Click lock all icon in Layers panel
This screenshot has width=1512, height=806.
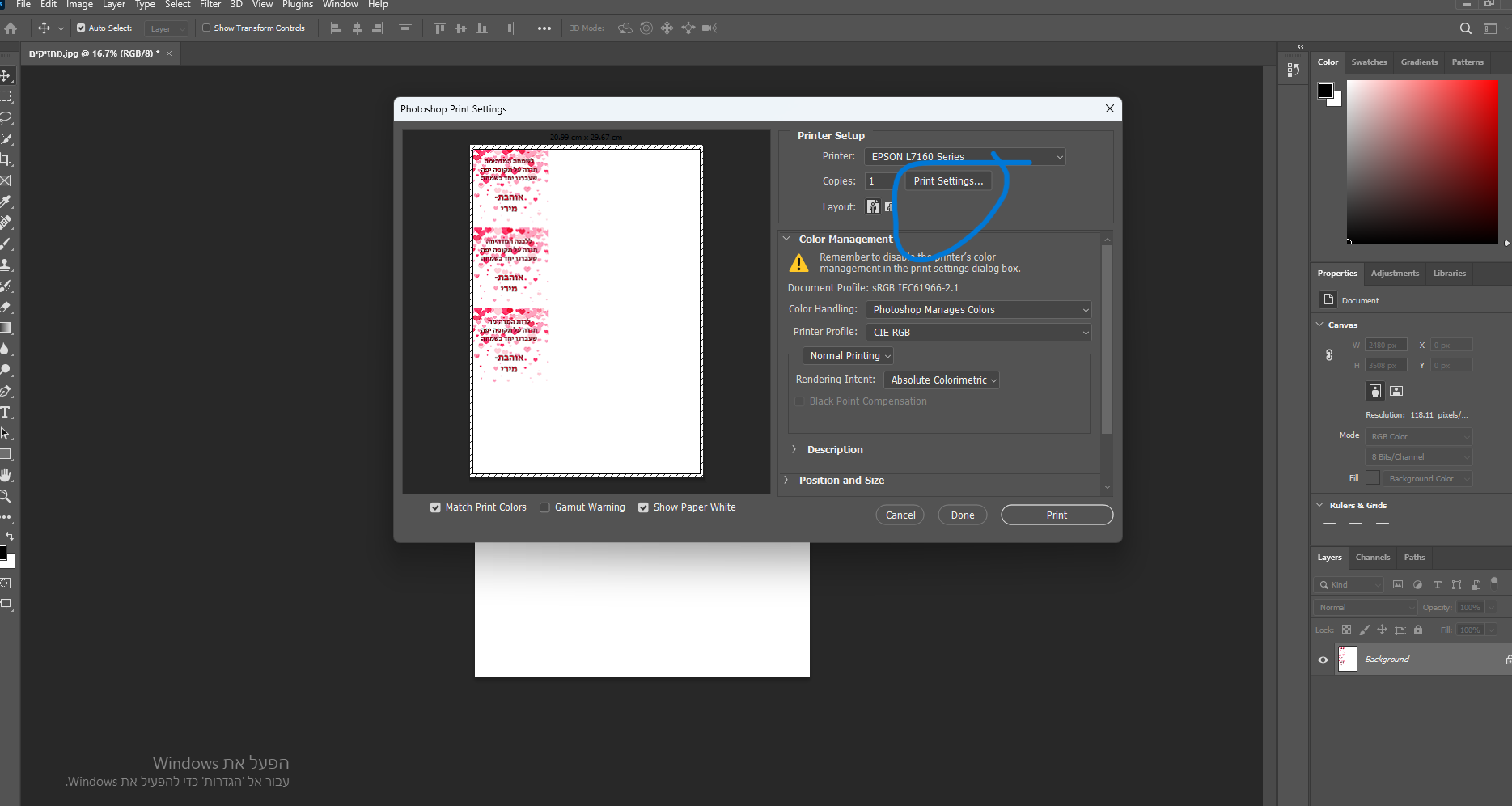pyautogui.click(x=1418, y=630)
